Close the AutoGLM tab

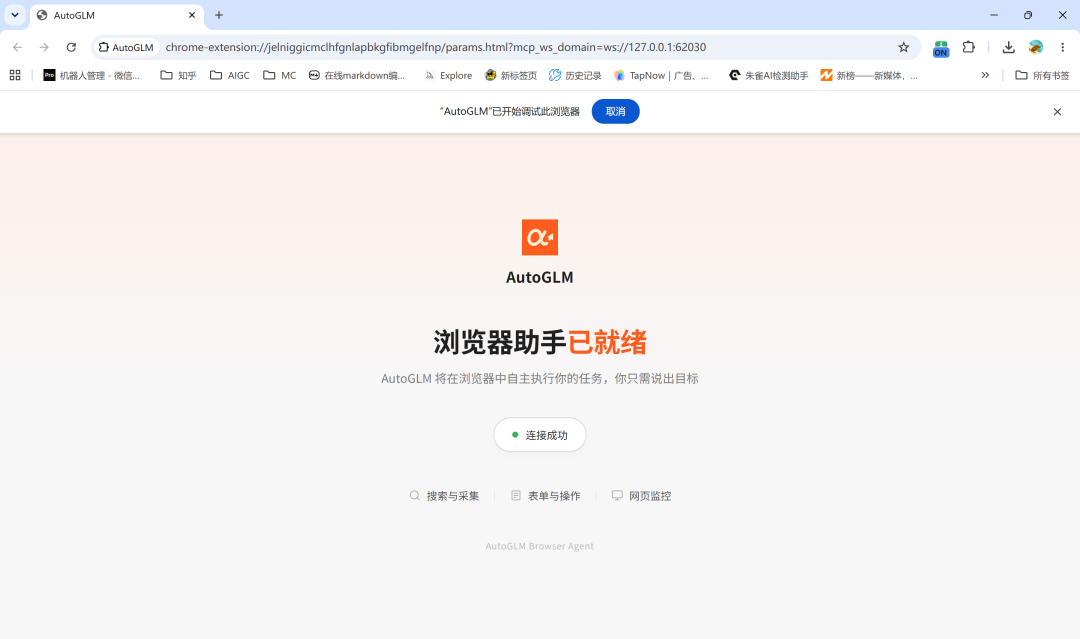click(192, 15)
